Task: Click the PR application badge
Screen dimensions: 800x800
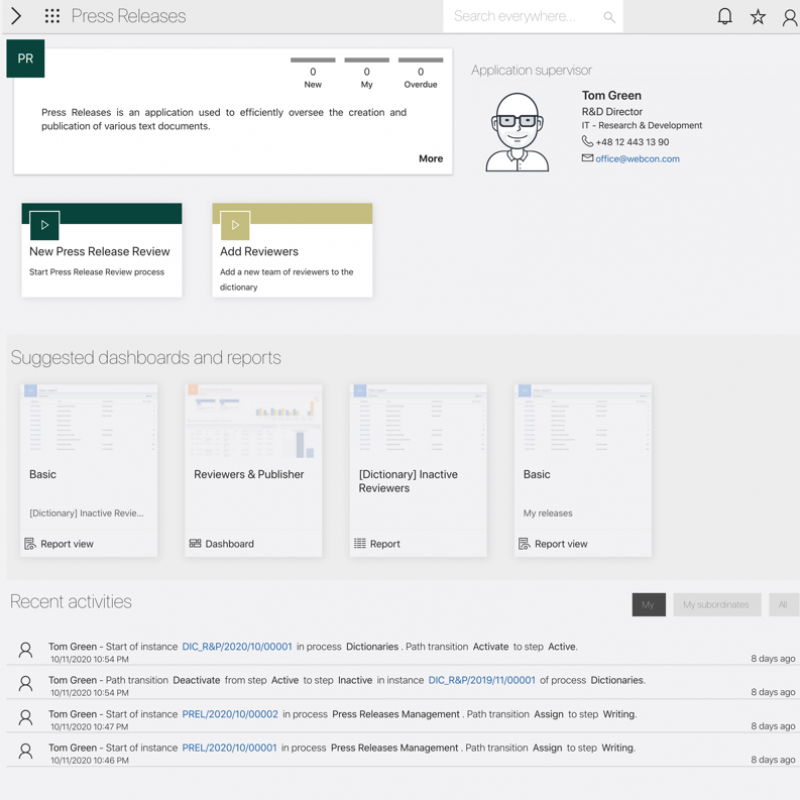Action: [25, 59]
